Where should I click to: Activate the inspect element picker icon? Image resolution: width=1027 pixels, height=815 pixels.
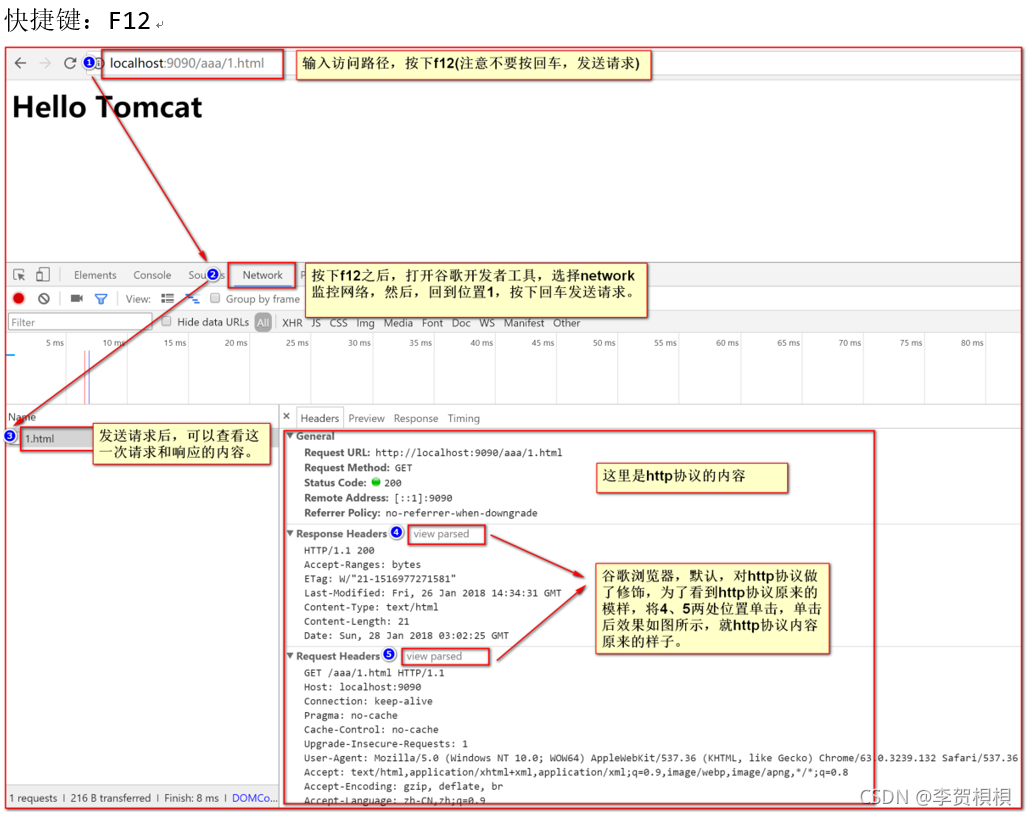(19, 275)
